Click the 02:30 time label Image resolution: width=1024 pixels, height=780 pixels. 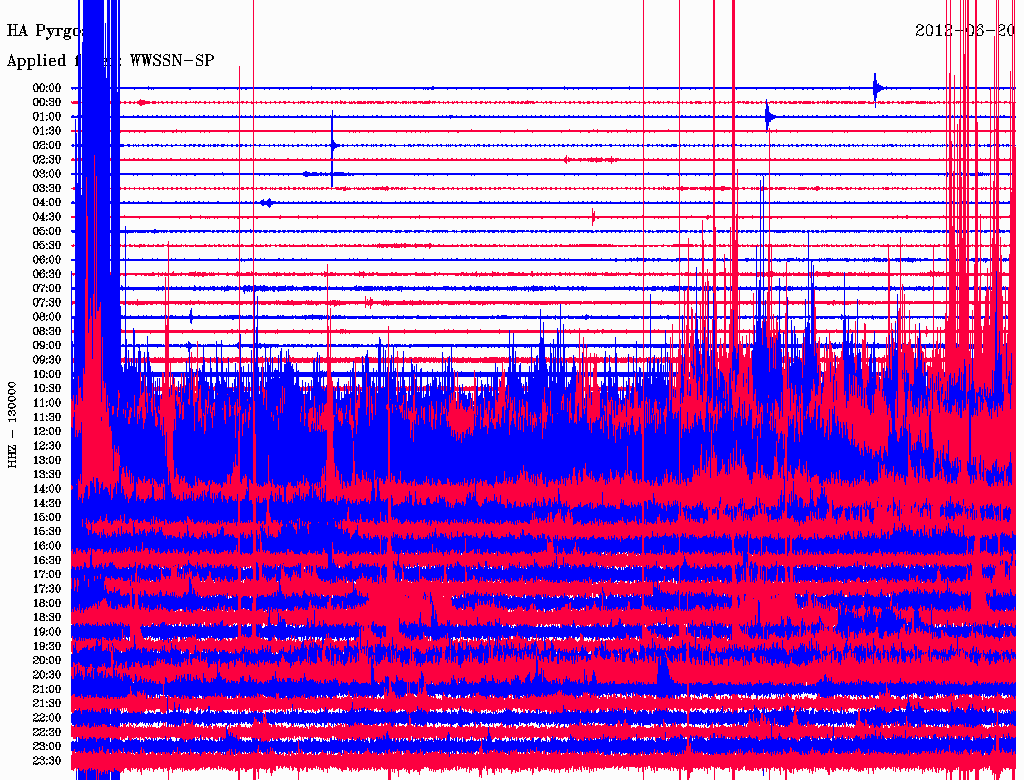[47, 160]
